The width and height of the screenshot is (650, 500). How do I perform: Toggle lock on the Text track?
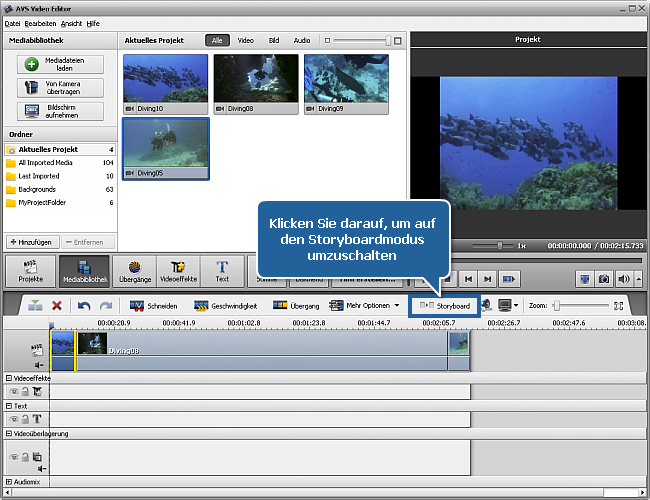tap(25, 420)
